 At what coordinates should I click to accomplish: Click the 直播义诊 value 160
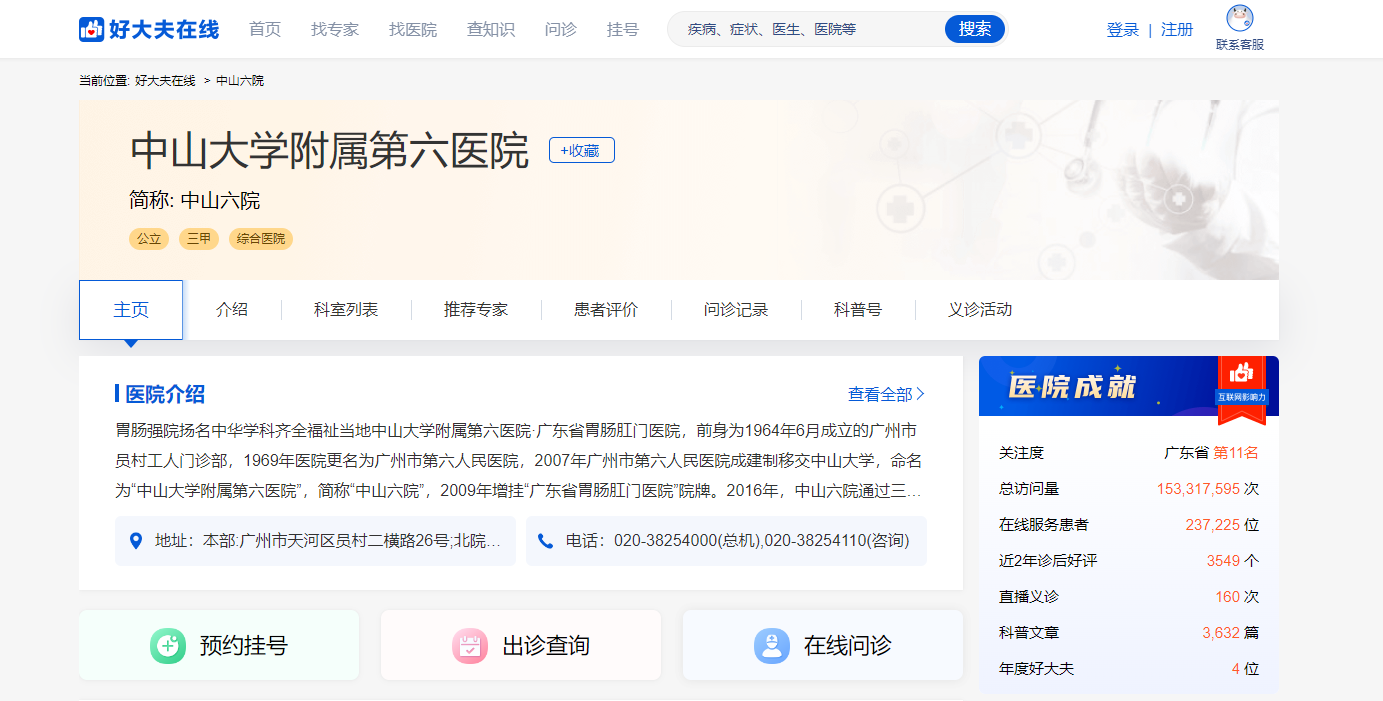pyautogui.click(x=1228, y=597)
